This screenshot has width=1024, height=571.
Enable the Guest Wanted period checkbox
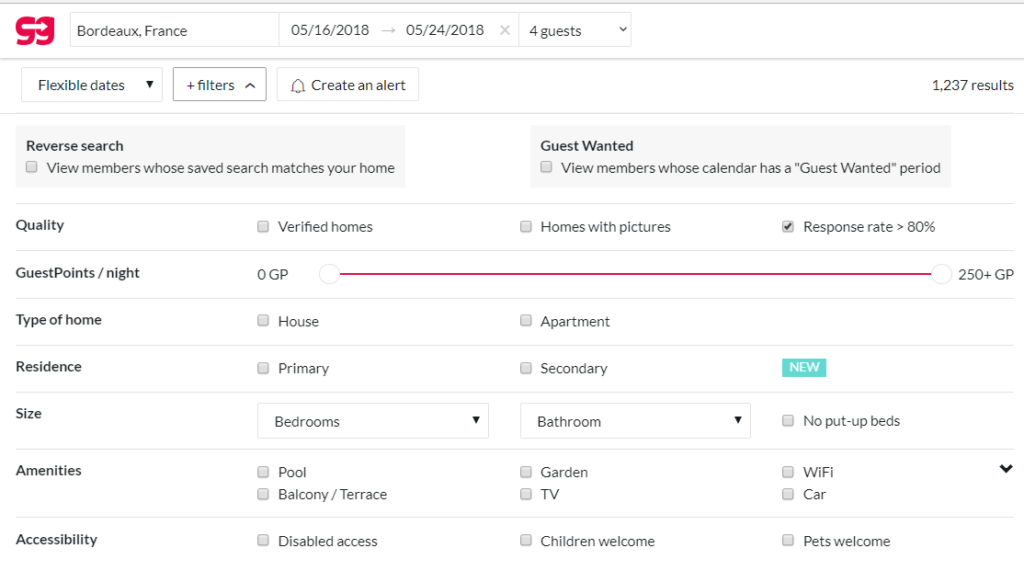click(x=546, y=168)
